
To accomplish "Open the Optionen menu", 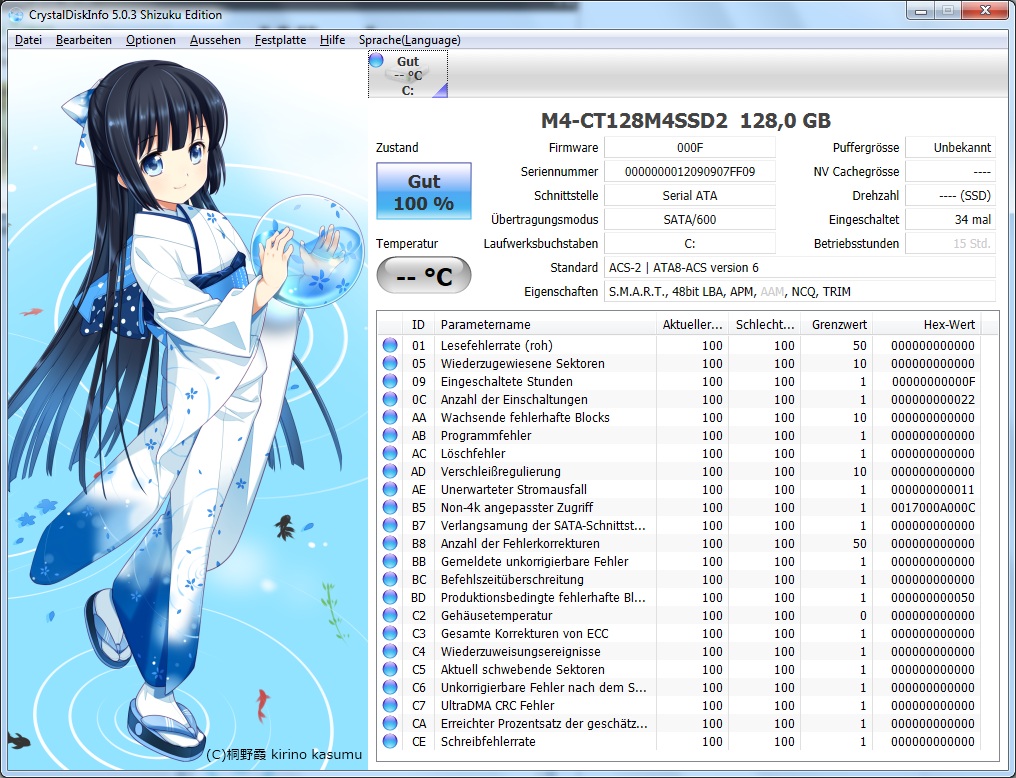I will tap(150, 40).
